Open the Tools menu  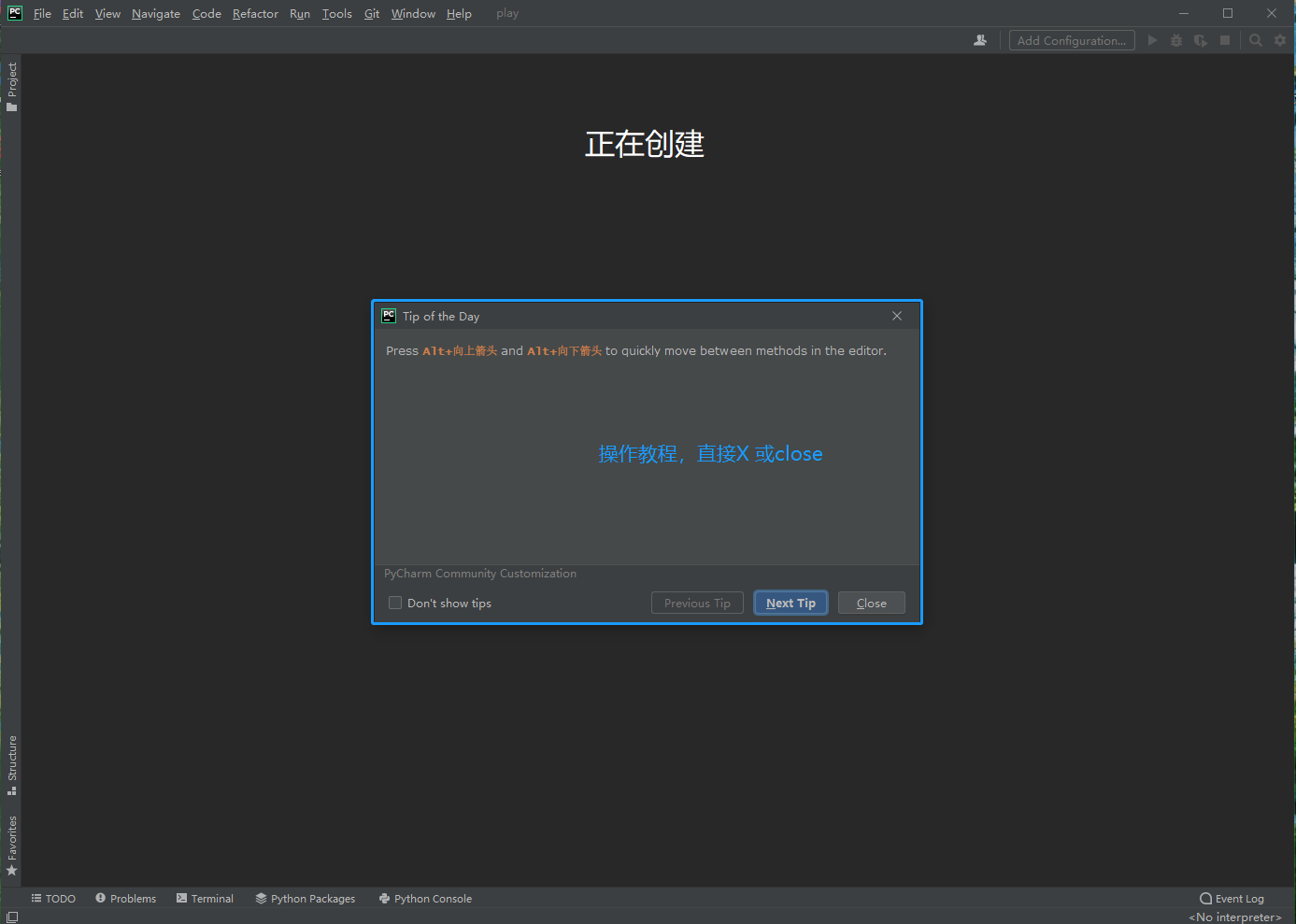click(x=337, y=13)
